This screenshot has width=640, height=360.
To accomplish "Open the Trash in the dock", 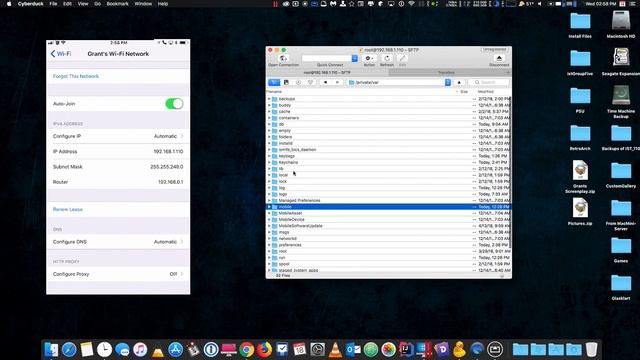I will click(x=591, y=349).
